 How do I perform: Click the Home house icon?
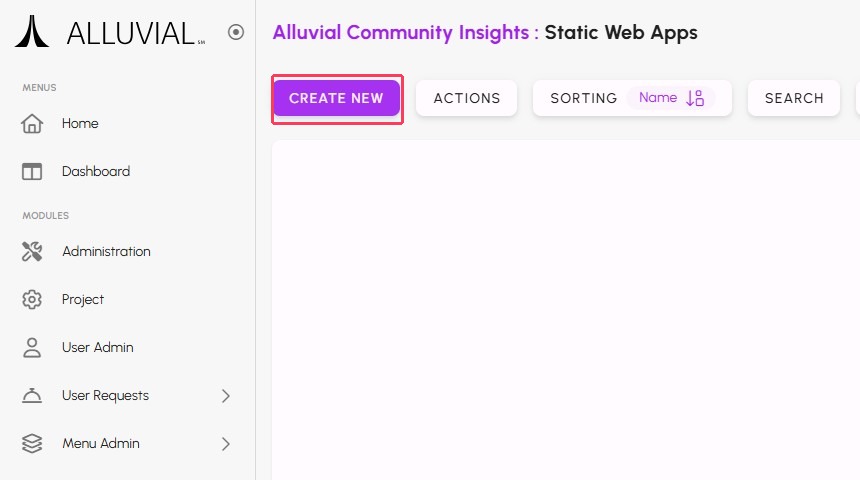pos(32,124)
